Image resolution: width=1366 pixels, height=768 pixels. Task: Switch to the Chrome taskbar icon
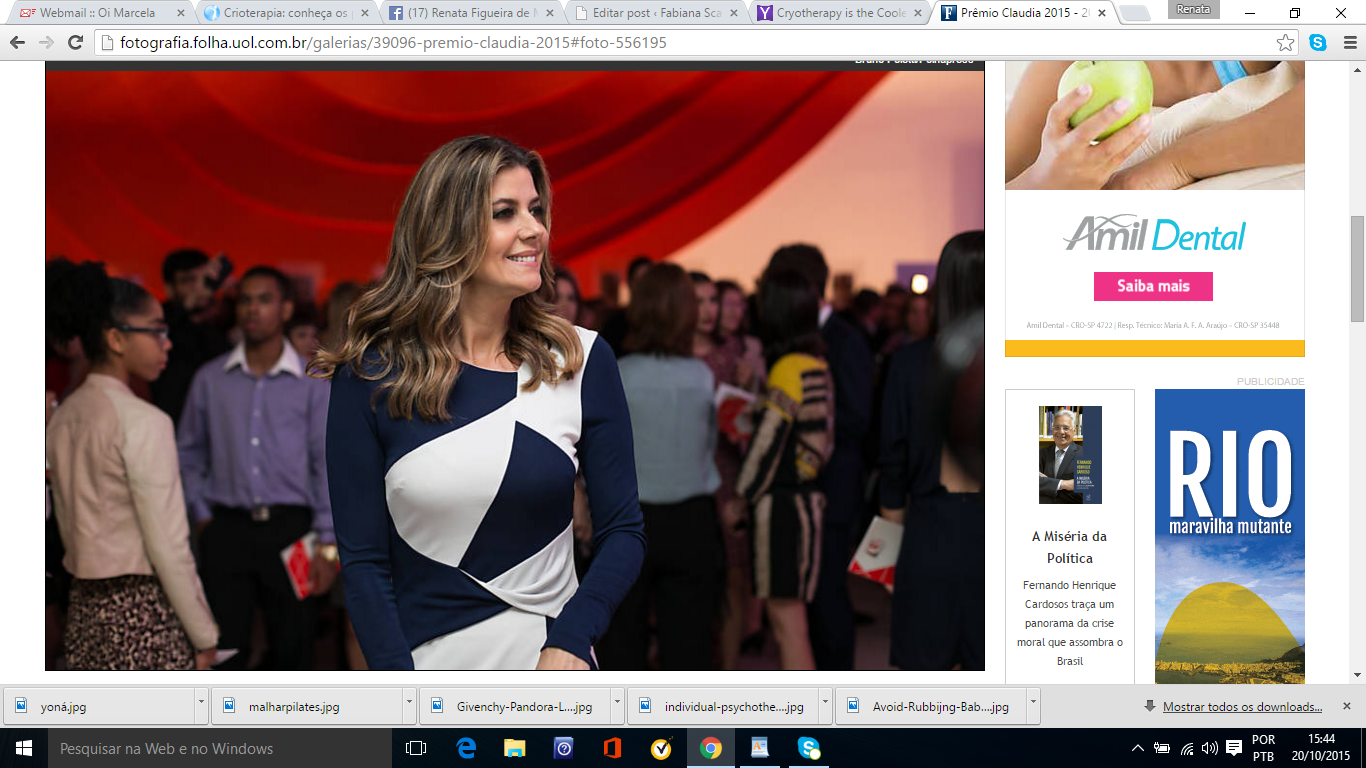pyautogui.click(x=711, y=748)
